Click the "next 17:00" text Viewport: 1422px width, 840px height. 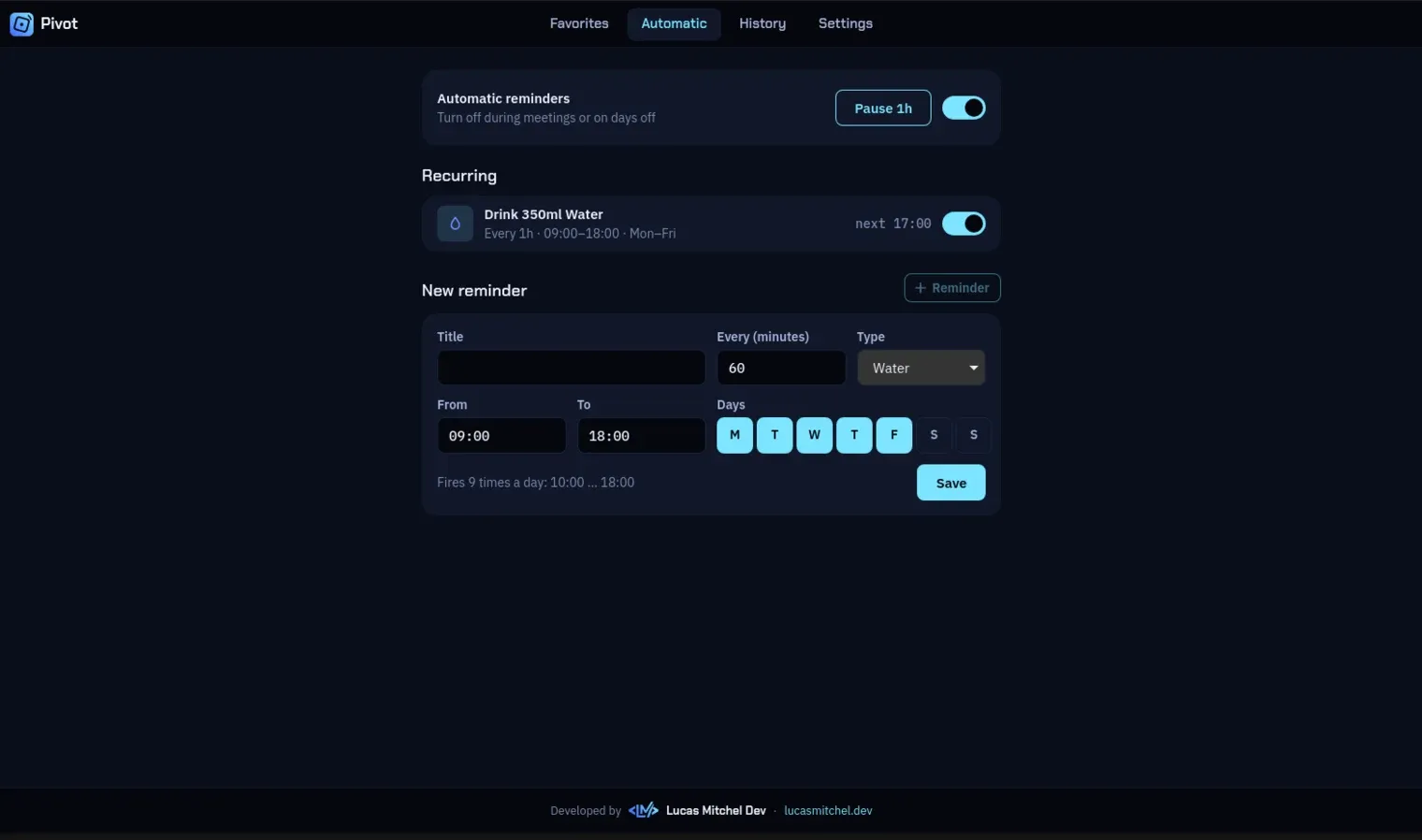(x=892, y=224)
